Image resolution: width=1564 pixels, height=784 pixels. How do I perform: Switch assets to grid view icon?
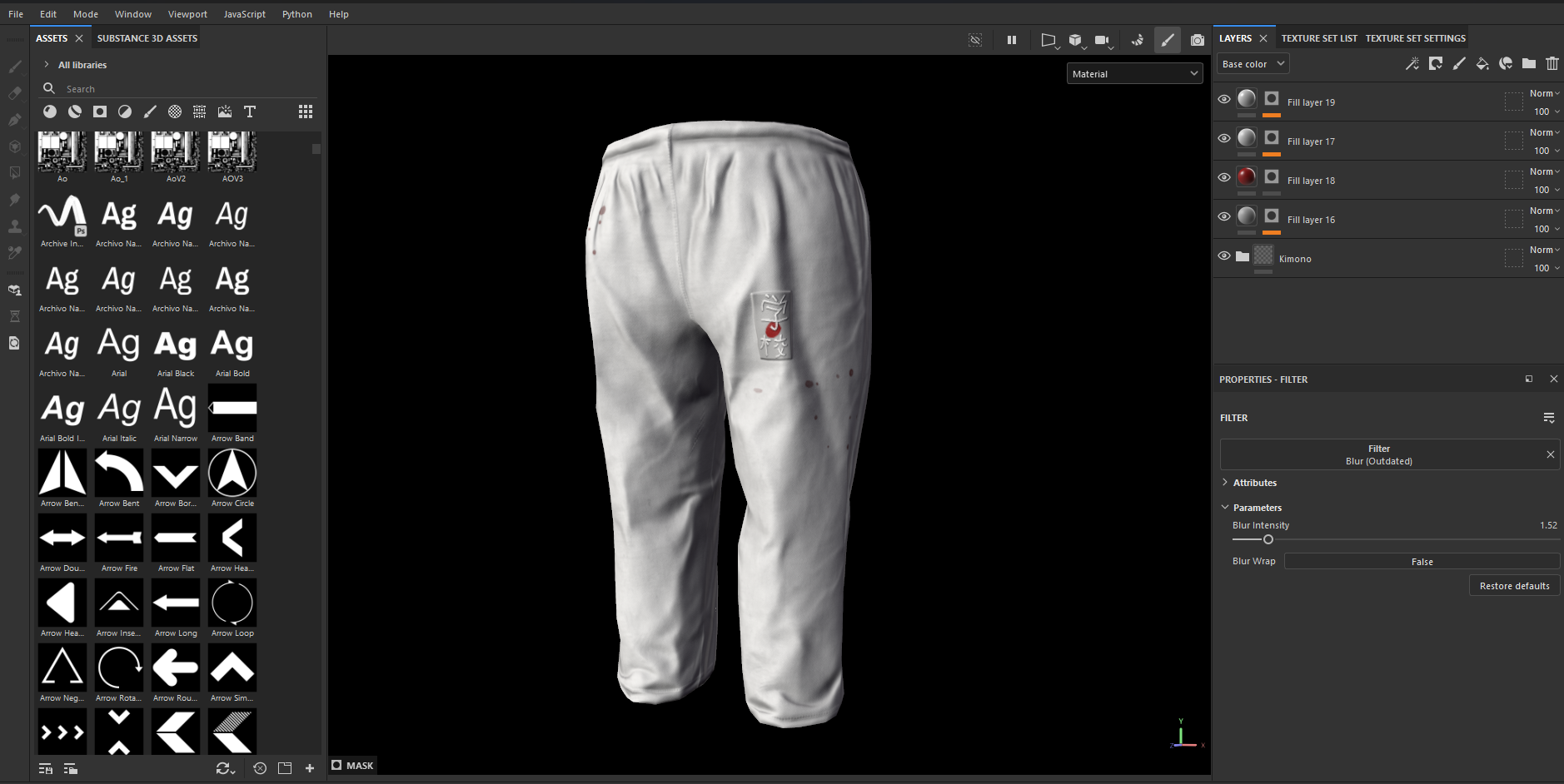point(306,112)
